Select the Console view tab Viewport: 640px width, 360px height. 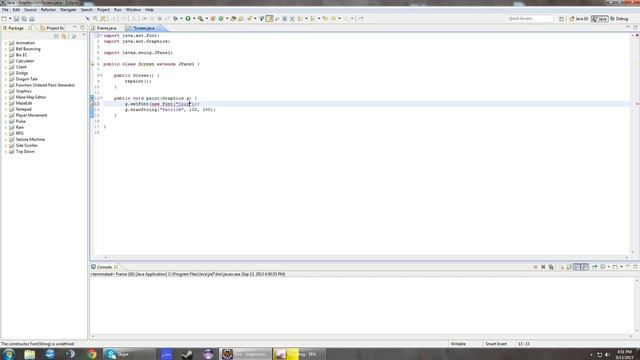click(104, 267)
